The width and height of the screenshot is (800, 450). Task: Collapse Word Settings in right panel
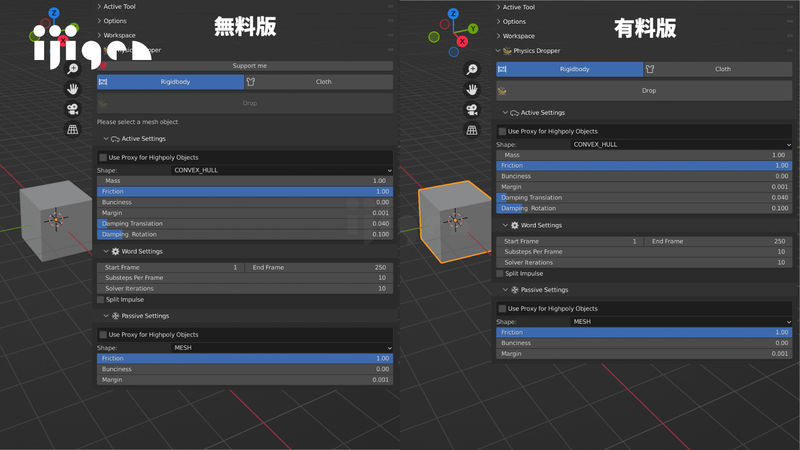[x=532, y=225]
